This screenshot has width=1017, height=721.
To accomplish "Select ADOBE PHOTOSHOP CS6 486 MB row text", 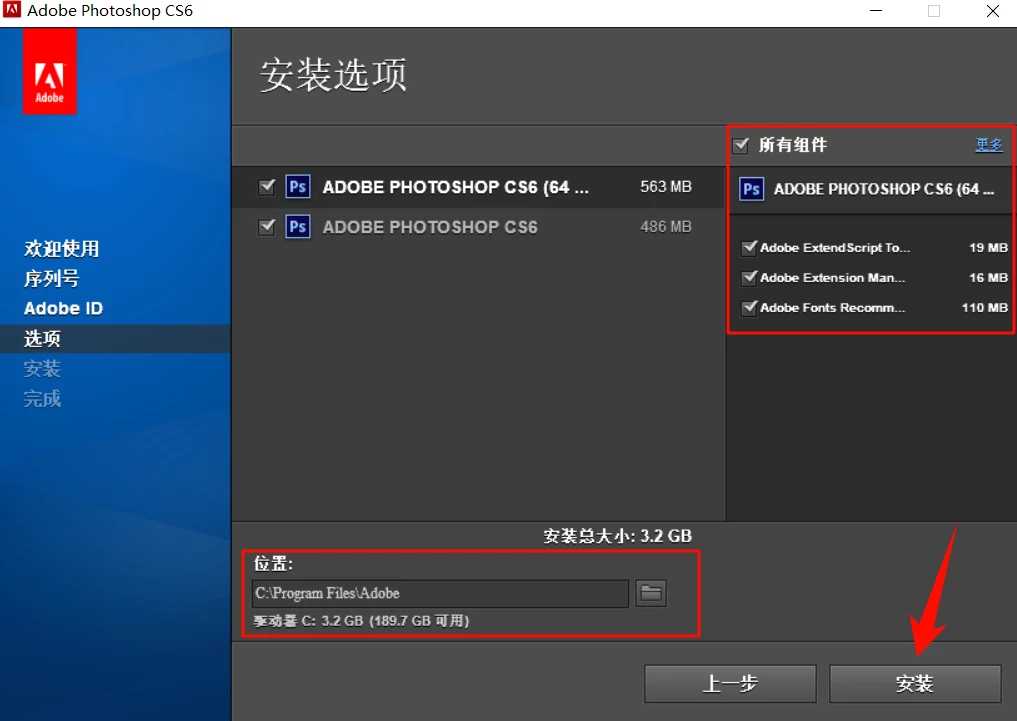I will coord(430,227).
